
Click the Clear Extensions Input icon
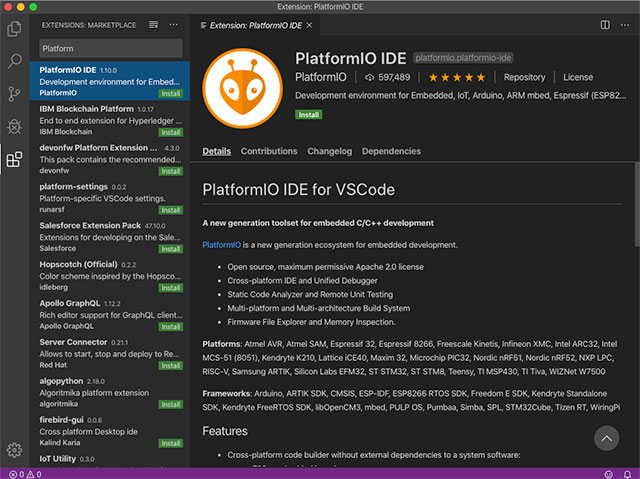tap(152, 23)
